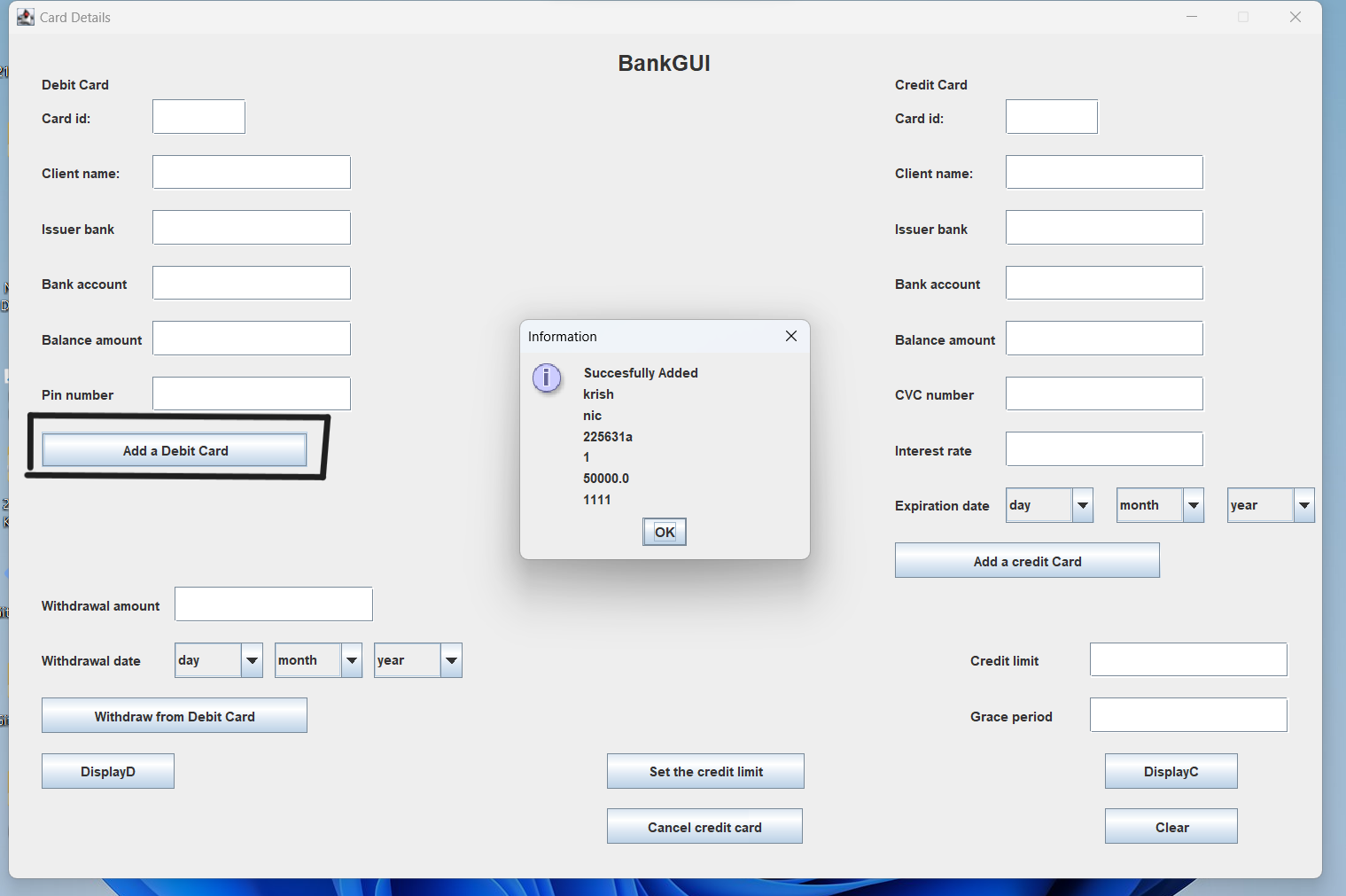Click the Set the credit limit button
Image resolution: width=1346 pixels, height=896 pixels.
(705, 771)
